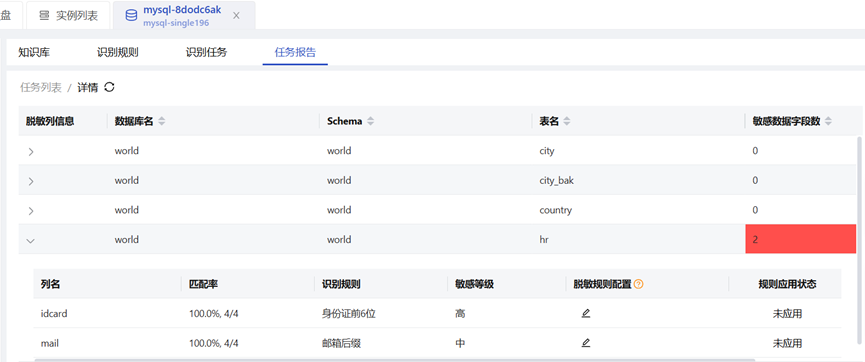Click the 脱敏列信息 column header
Screen dimensions: 865x362
[50, 121]
